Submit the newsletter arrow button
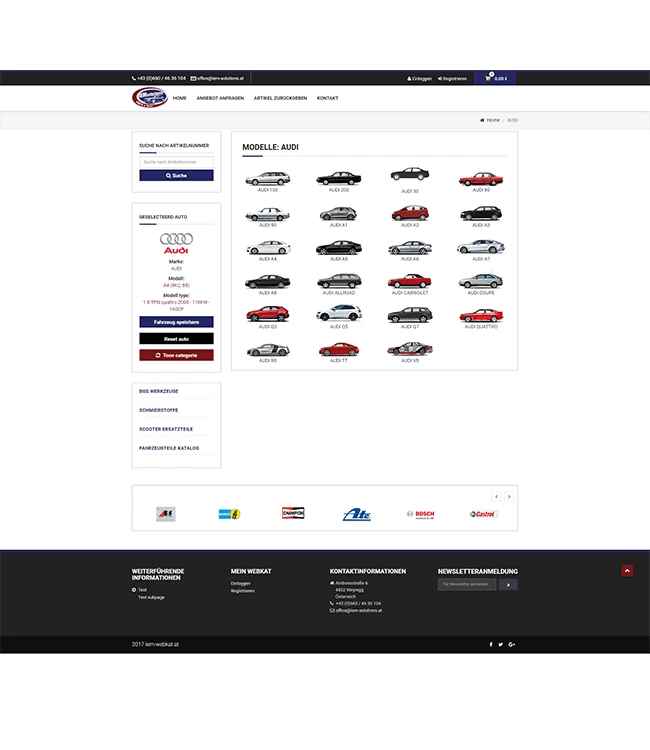 click(x=508, y=585)
